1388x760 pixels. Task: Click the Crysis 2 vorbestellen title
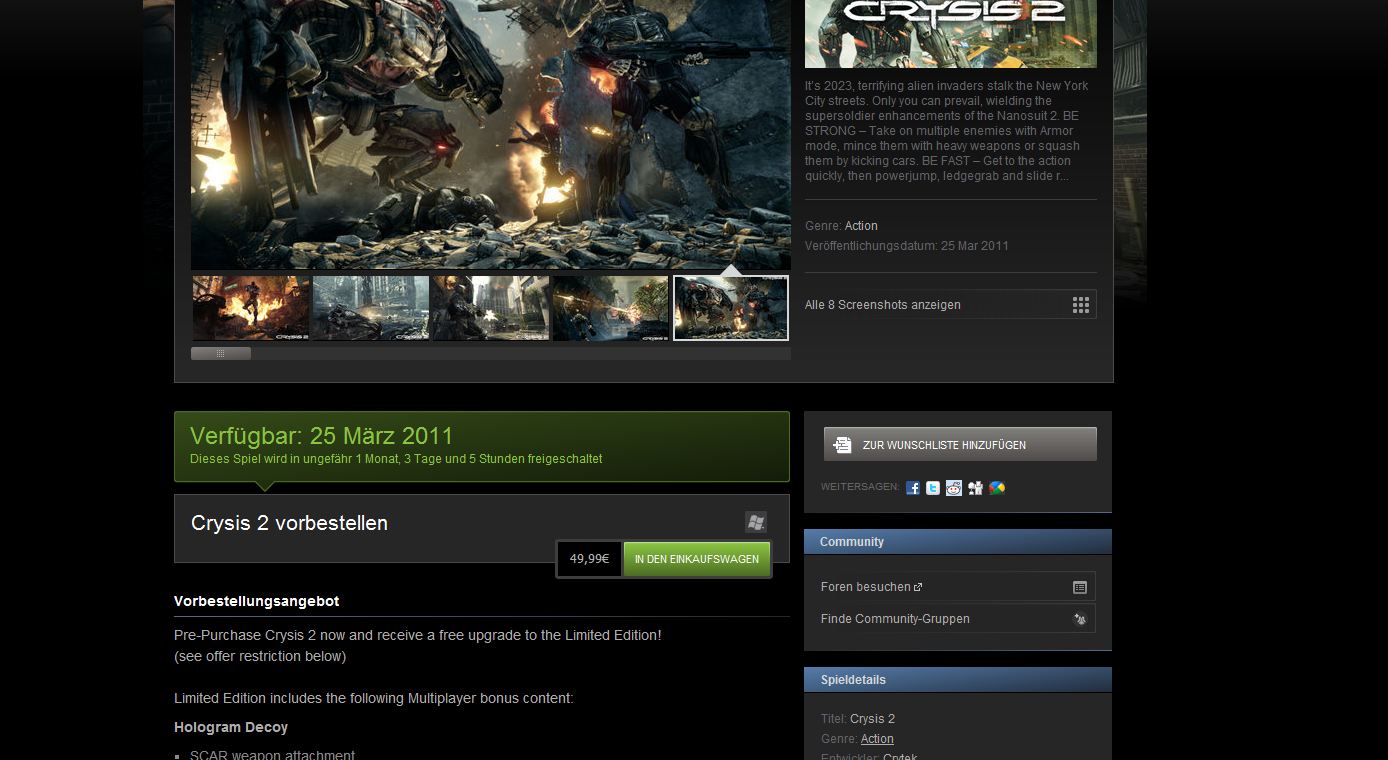(289, 523)
